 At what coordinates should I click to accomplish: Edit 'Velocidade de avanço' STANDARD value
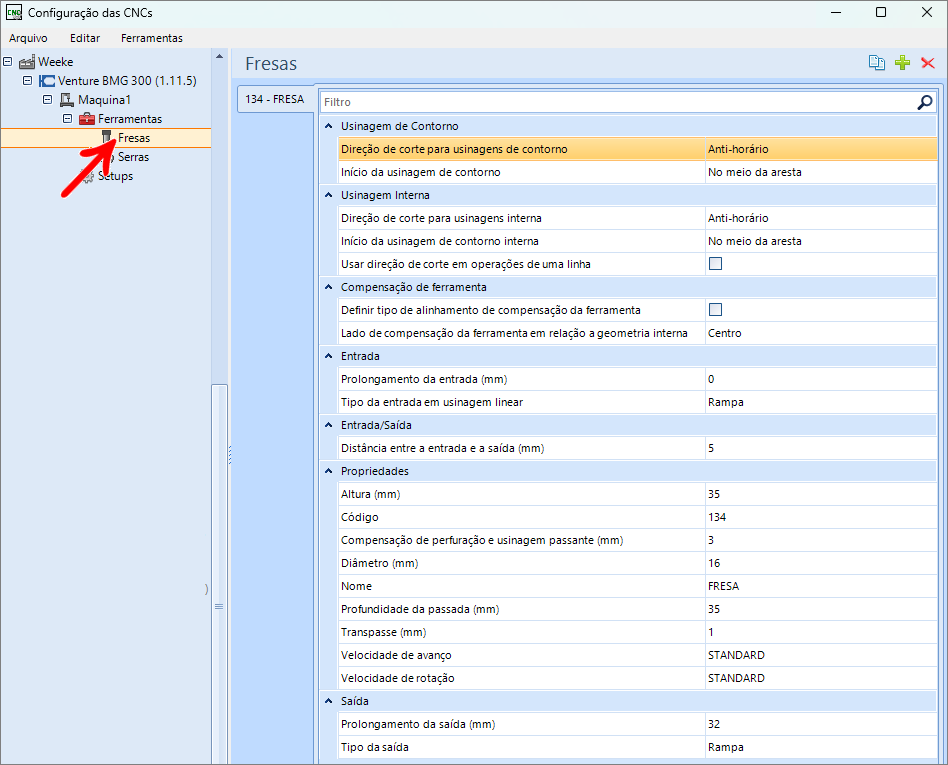click(820, 655)
